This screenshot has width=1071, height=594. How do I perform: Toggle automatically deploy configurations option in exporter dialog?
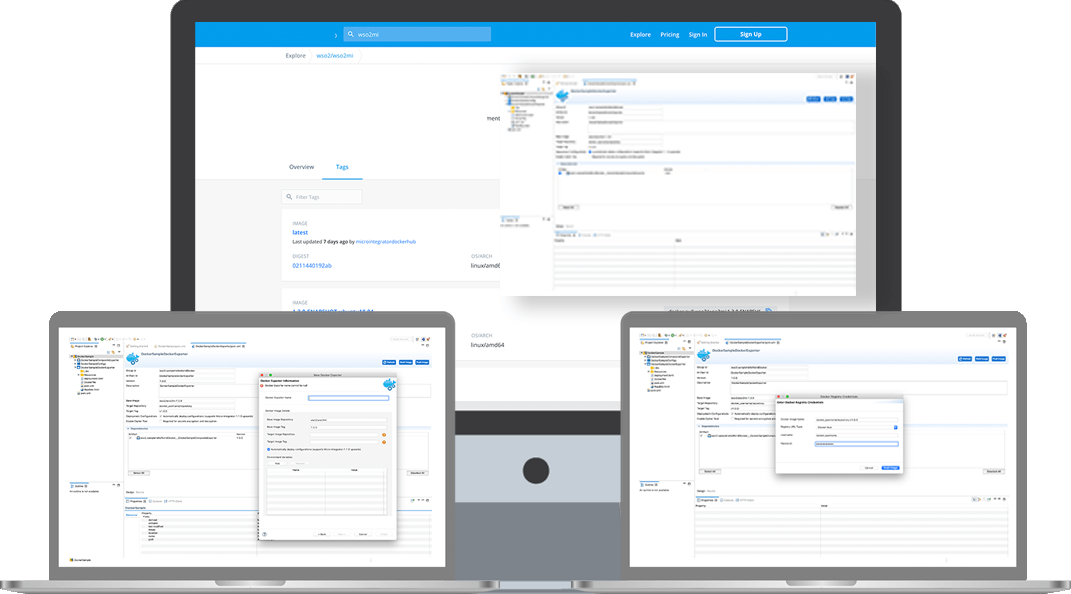(267, 450)
